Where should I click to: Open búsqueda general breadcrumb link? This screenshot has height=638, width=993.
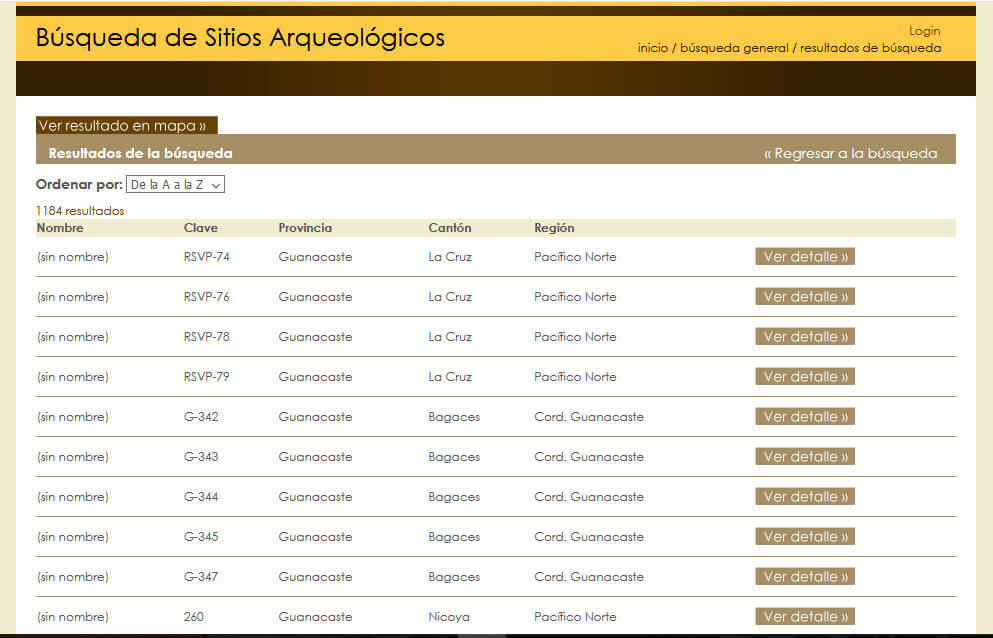[734, 48]
